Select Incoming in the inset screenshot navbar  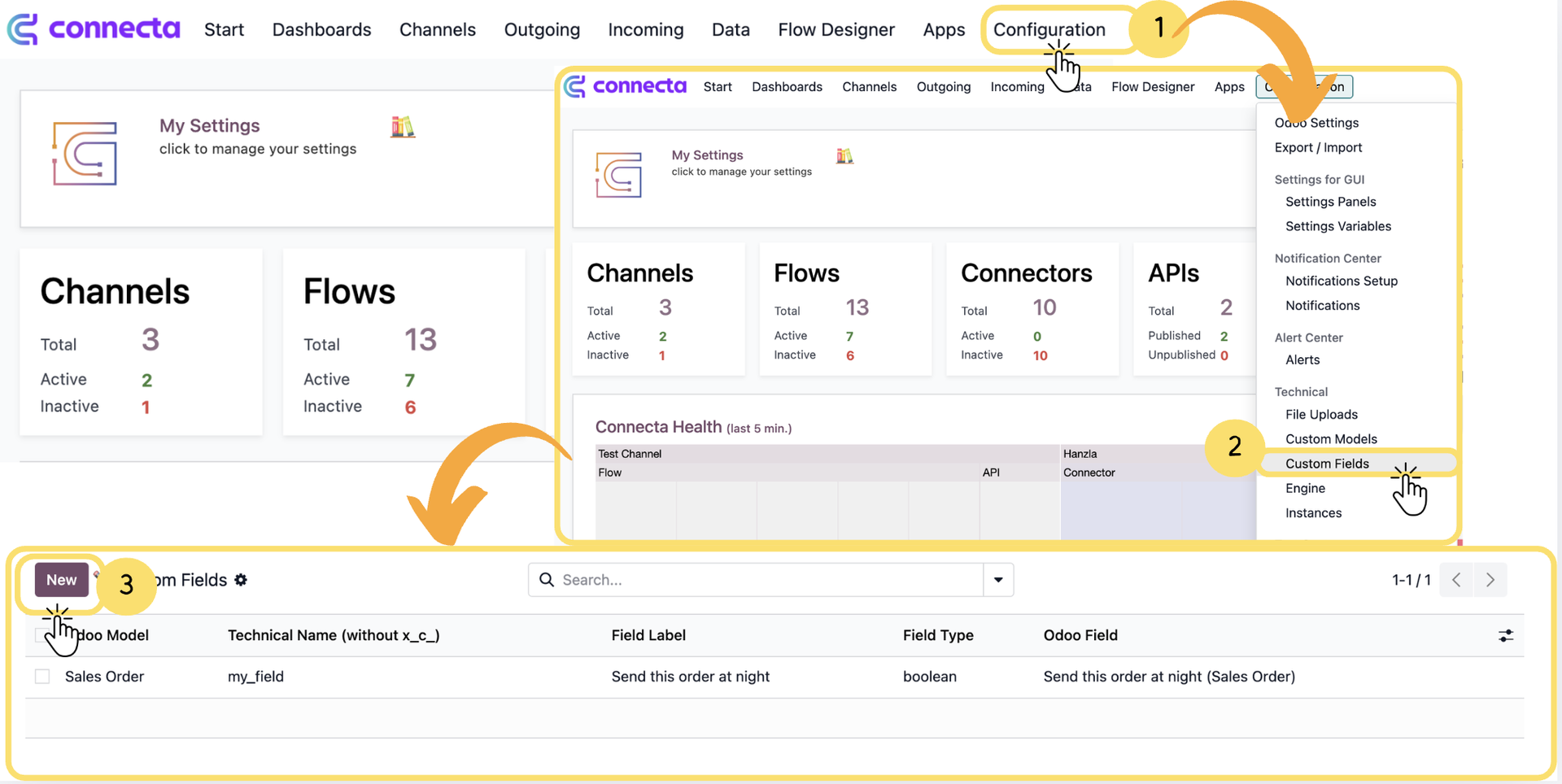tap(1017, 87)
